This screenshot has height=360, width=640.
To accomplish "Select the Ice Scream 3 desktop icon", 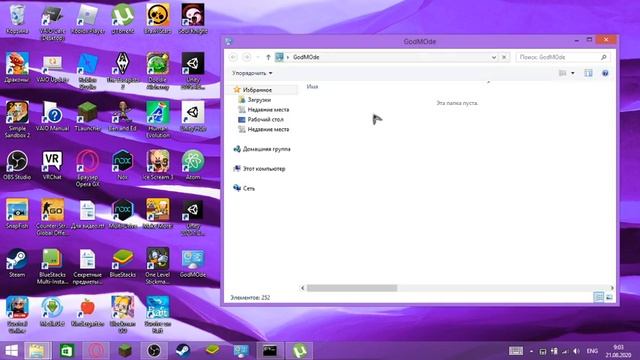I will [158, 165].
